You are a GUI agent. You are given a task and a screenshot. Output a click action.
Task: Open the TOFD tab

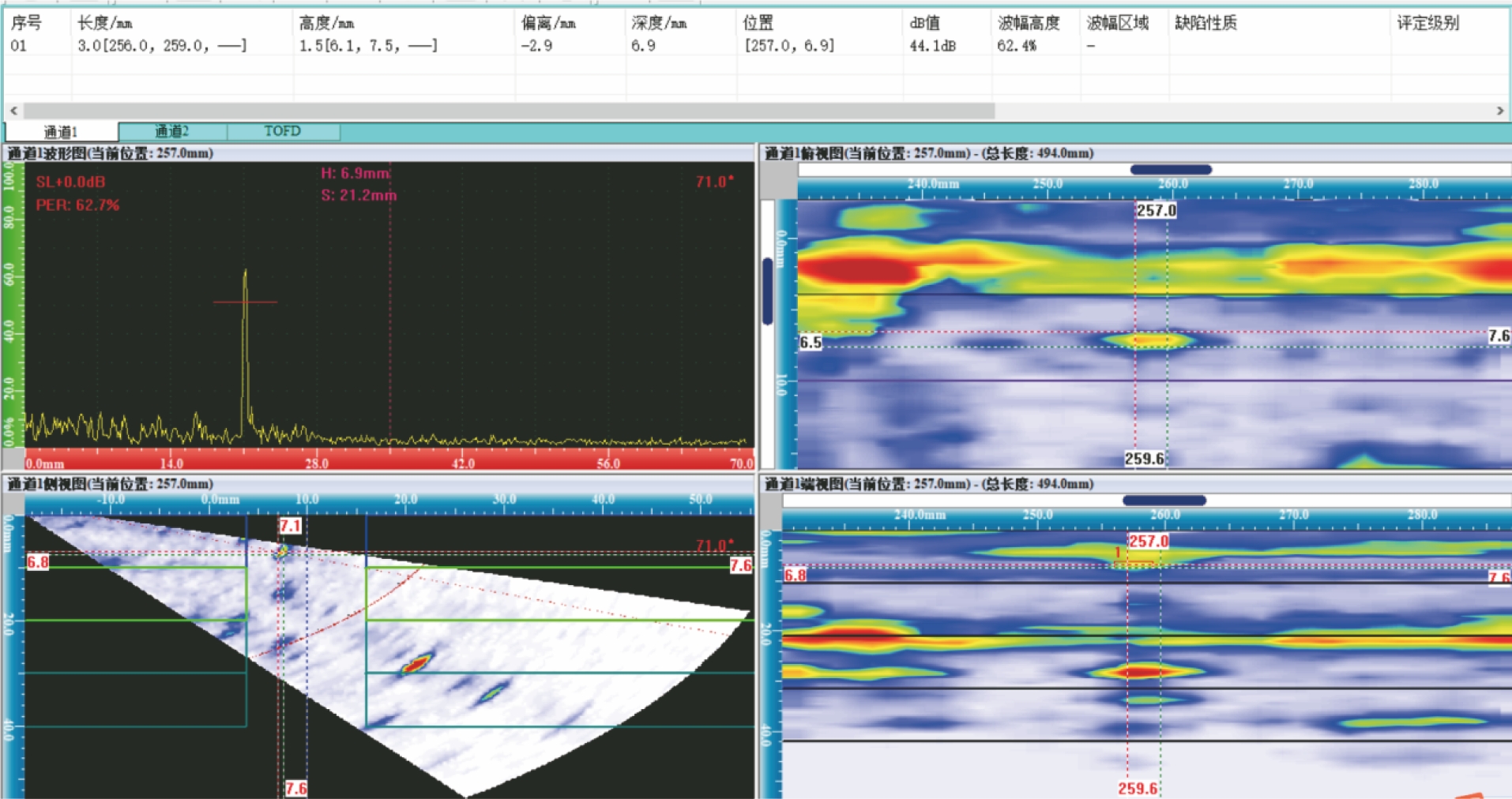[x=283, y=131]
